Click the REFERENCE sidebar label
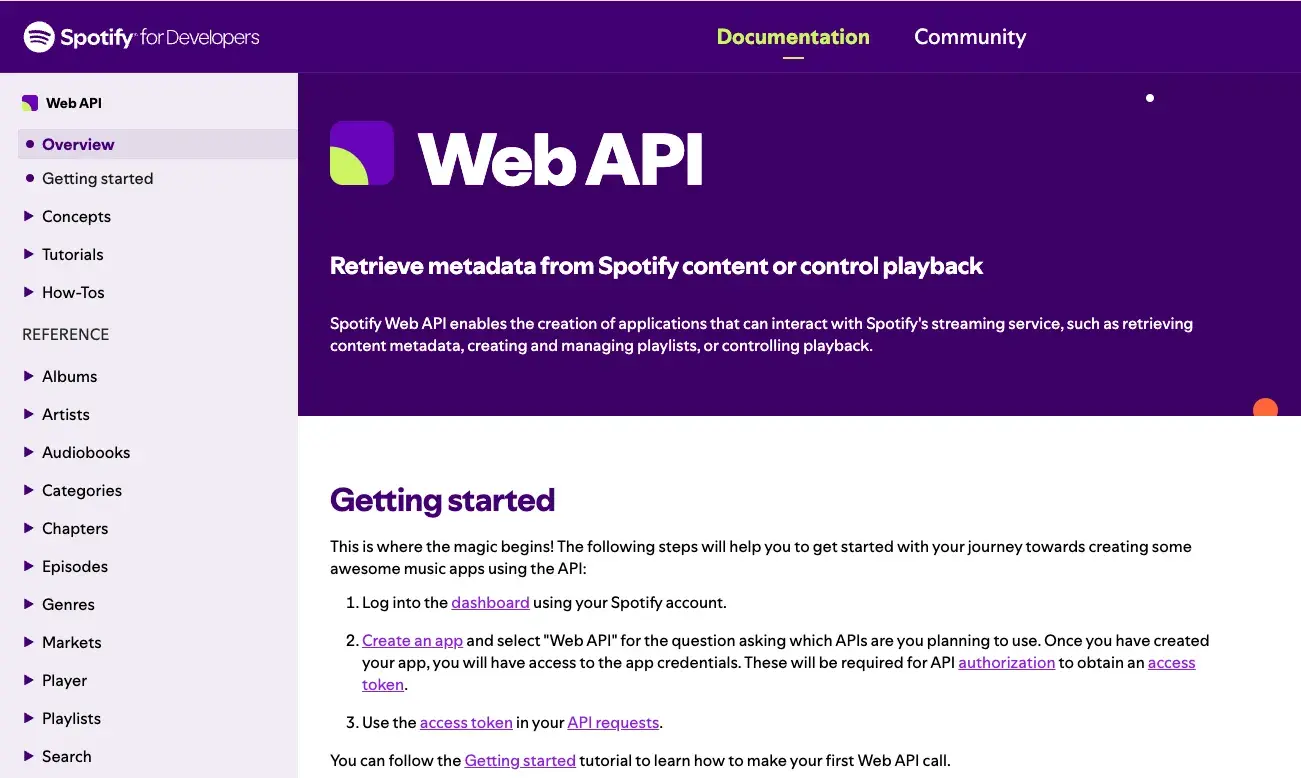Screen dimensions: 1301x778 pos(65,334)
